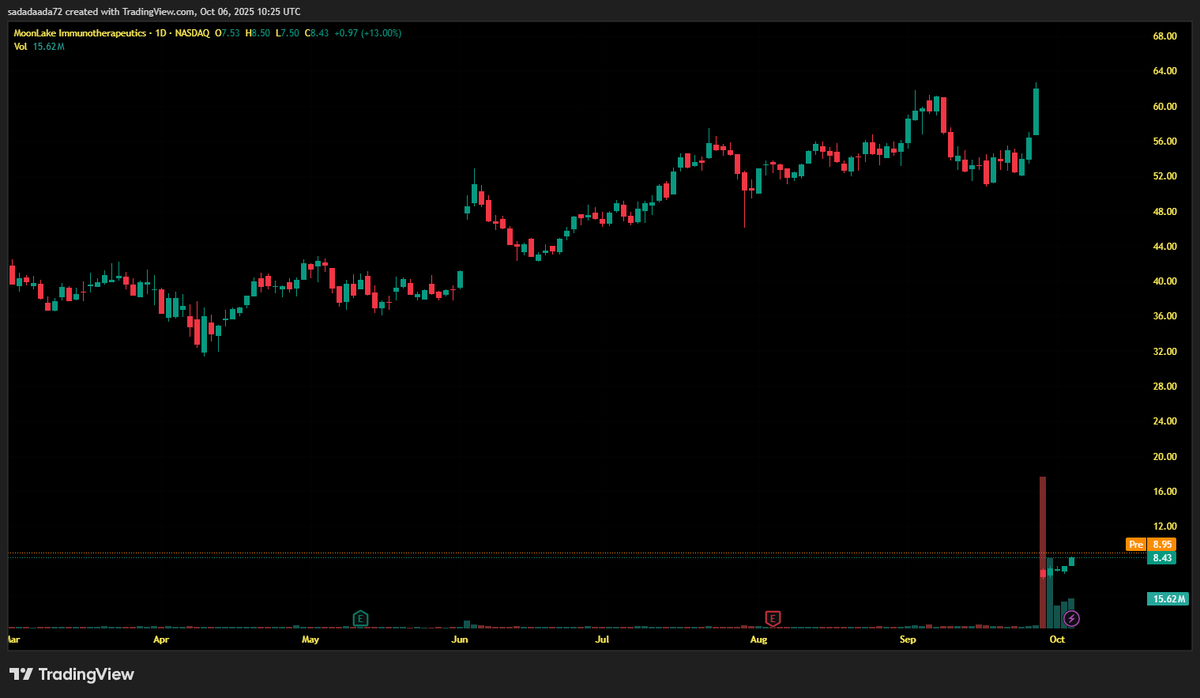Click the 16.00 price axis label

pyautogui.click(x=1164, y=491)
